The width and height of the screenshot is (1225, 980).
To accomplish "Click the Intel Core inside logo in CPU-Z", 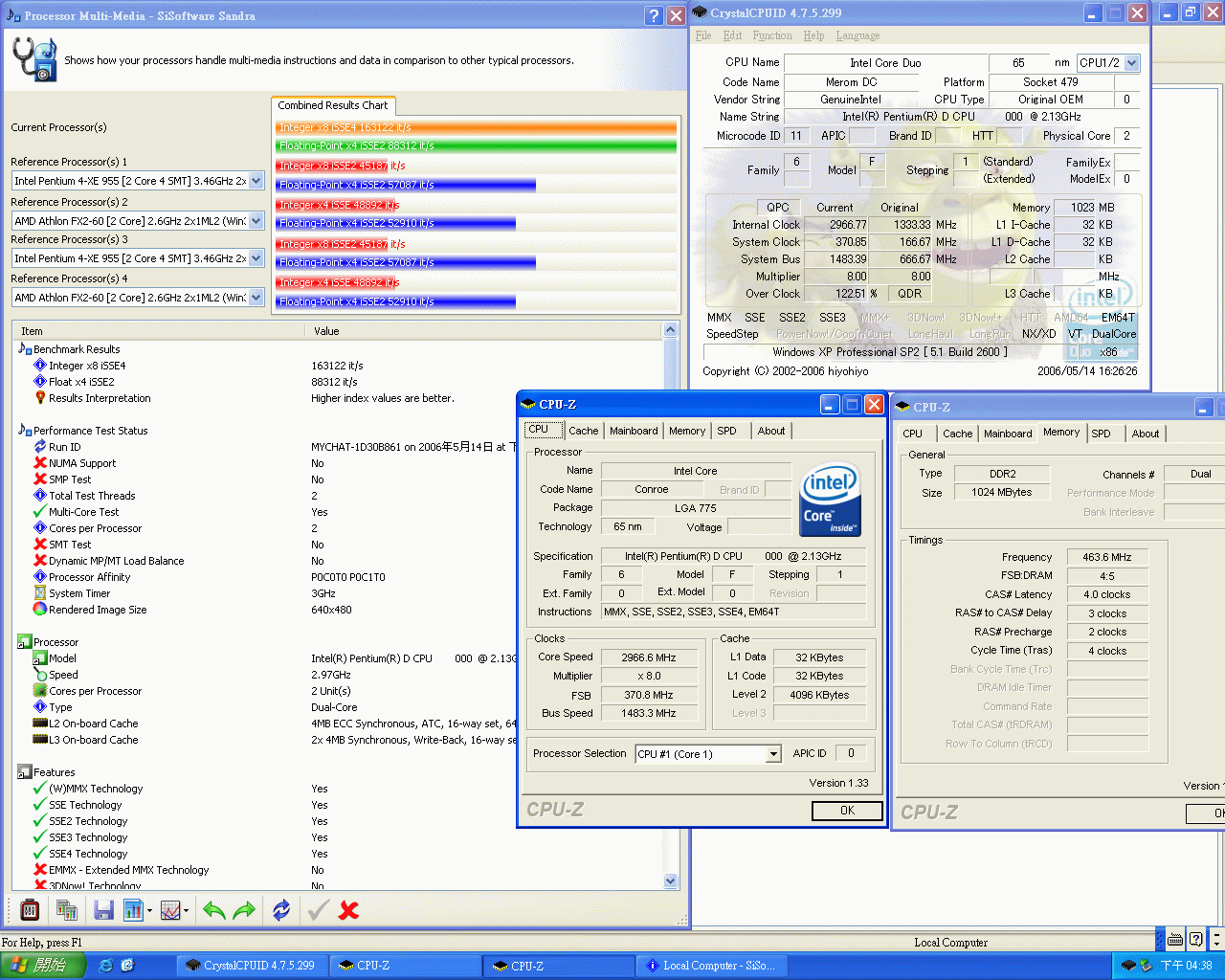I will 831,500.
